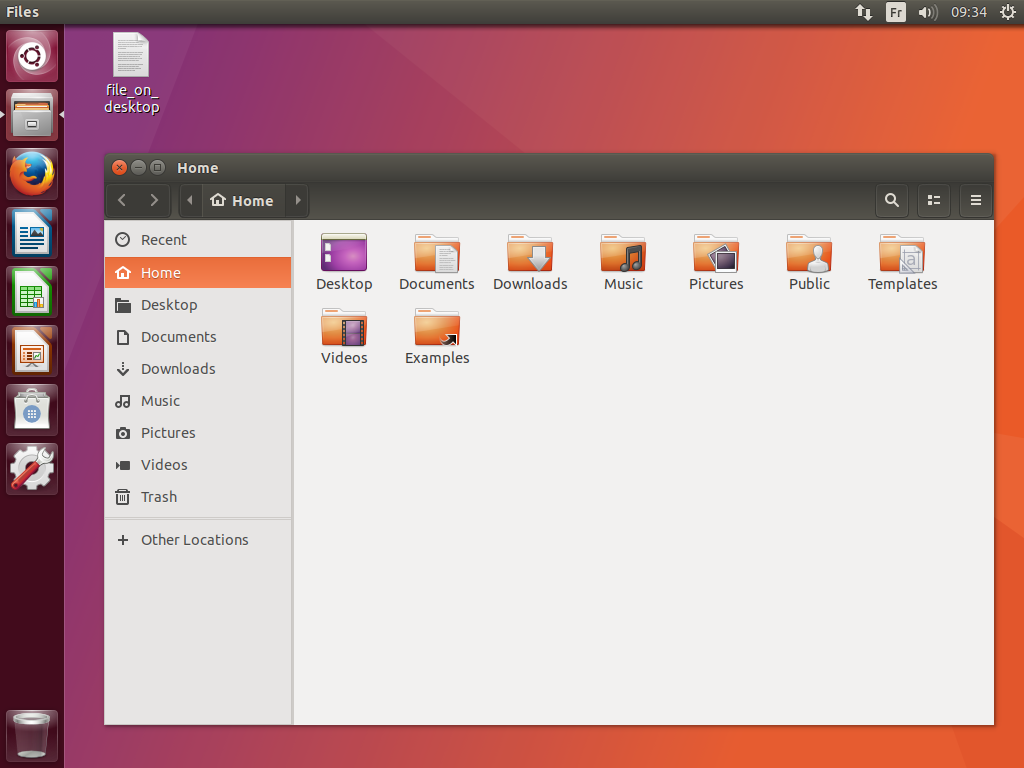Select the Examples shortcut folder
Viewport: 1024px width, 768px height.
437,327
